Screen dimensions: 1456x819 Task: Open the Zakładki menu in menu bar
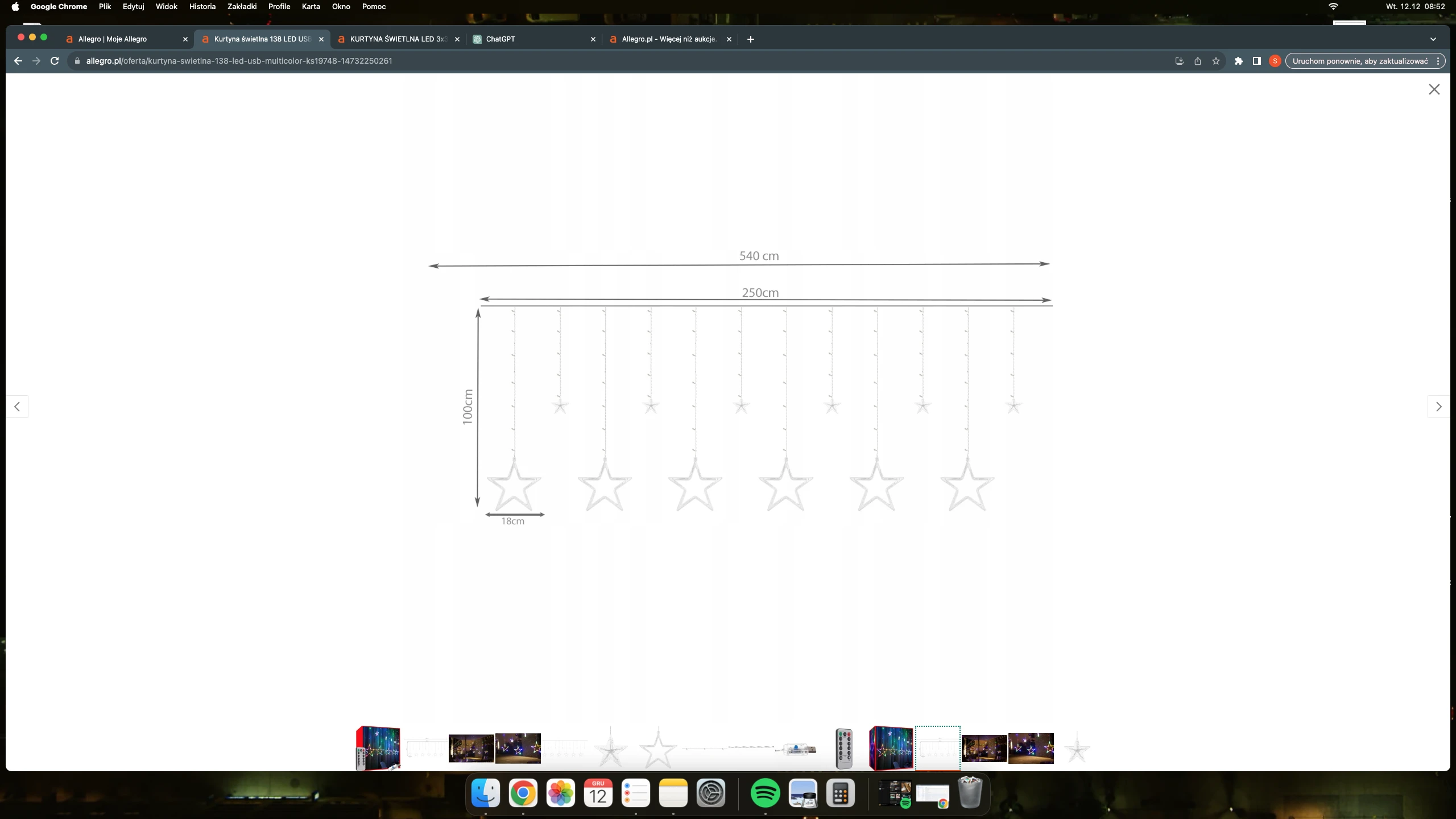[x=242, y=6]
